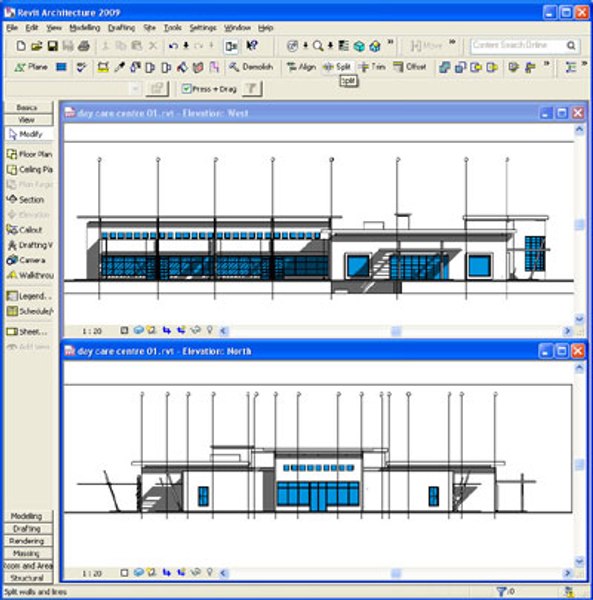This screenshot has height=600, width=593.
Task: Toggle Reveal Hidden Elements lightbulb in North view
Action: tap(210, 572)
